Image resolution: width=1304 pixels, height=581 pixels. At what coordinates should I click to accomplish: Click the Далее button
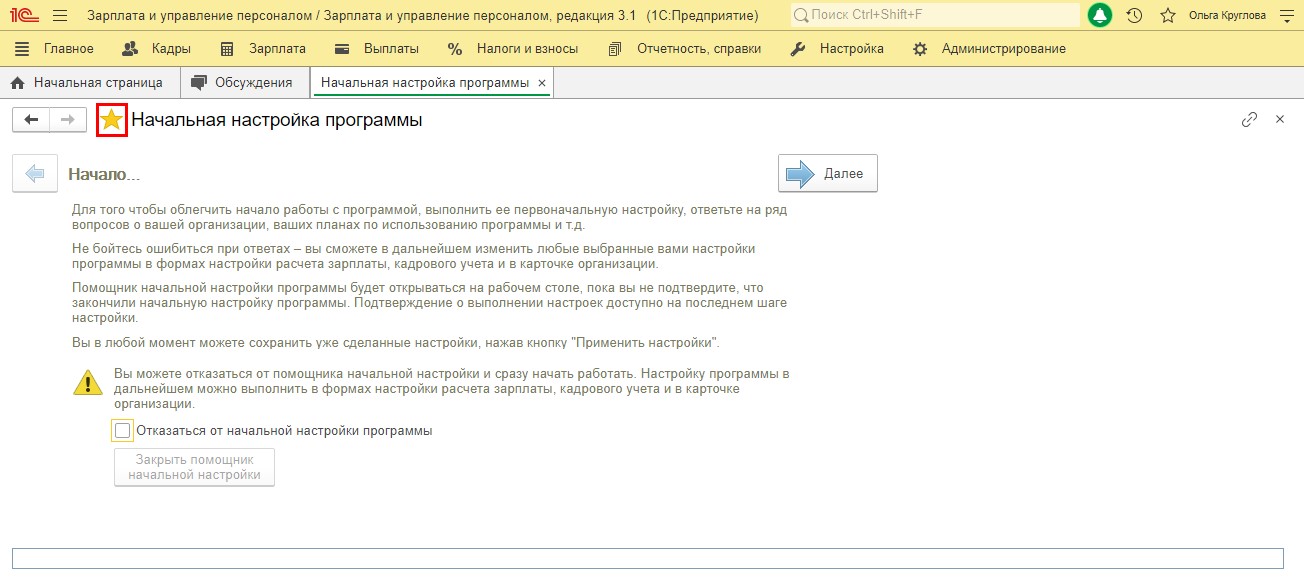pyautogui.click(x=828, y=174)
